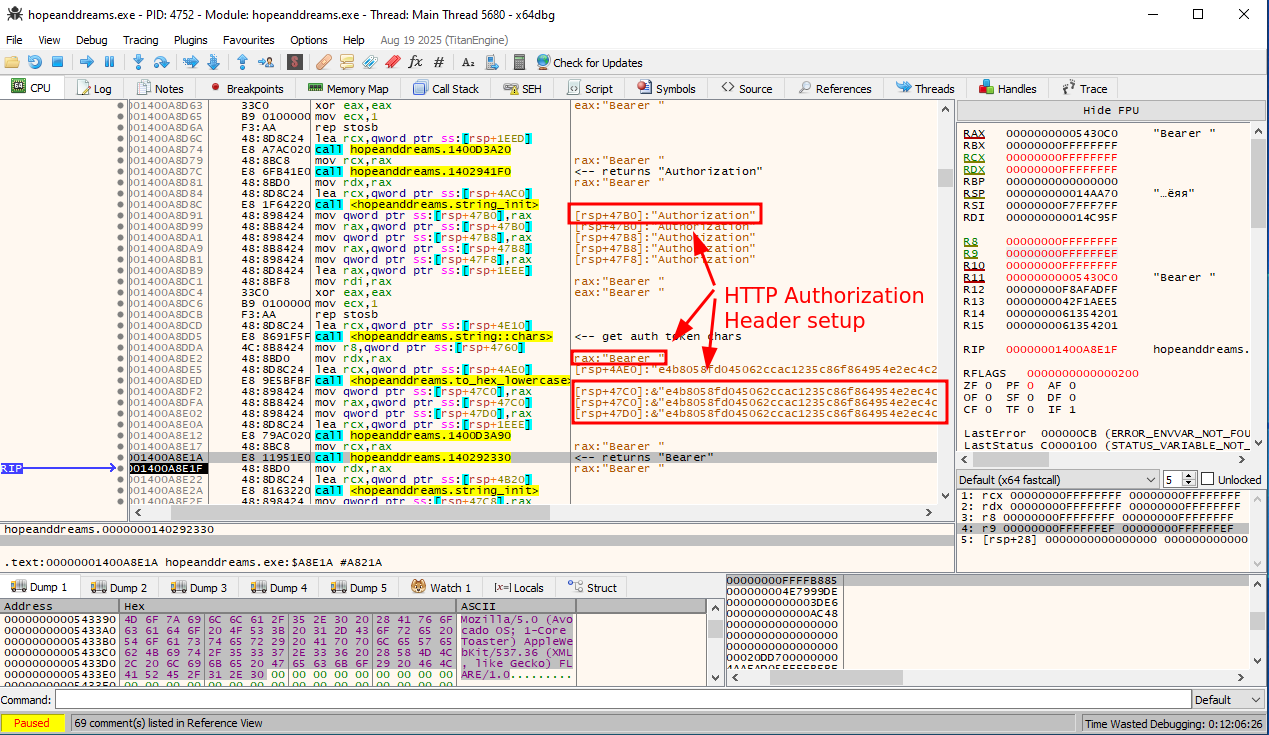Open the Bookmarks red icon
The width and height of the screenshot is (1269, 735).
(x=391, y=62)
